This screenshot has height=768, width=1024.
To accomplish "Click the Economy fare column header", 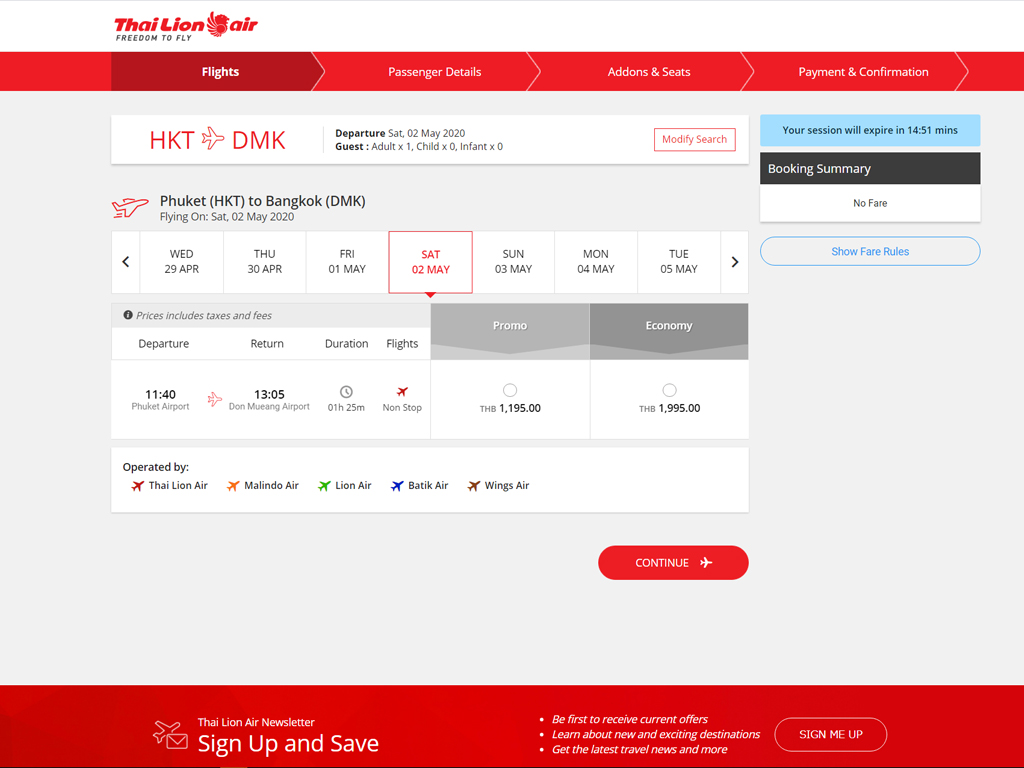I will [669, 331].
